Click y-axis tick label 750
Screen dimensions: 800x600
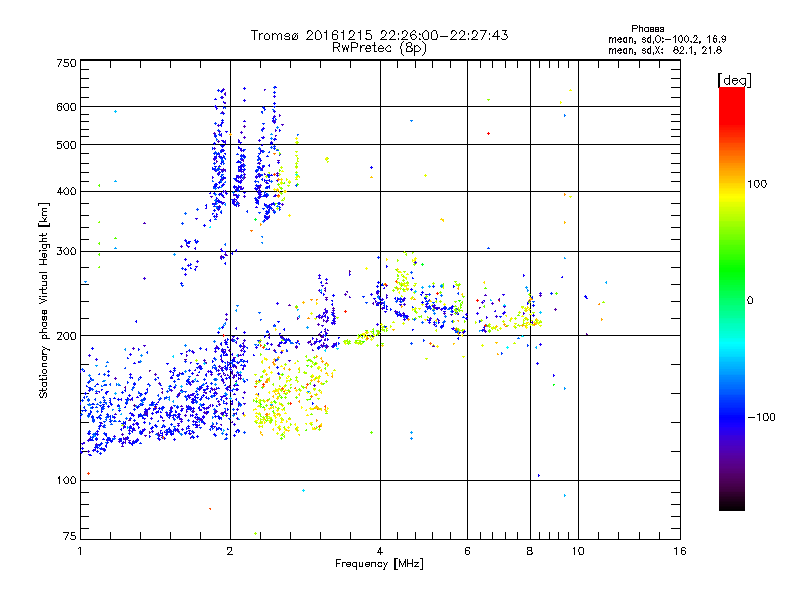[67, 63]
